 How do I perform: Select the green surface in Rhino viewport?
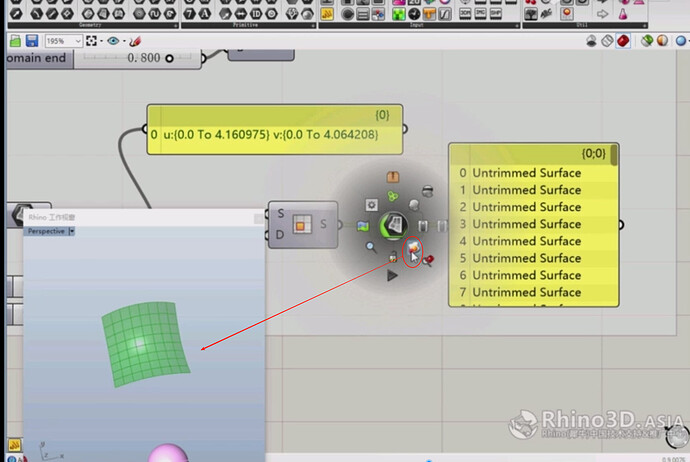[145, 344]
